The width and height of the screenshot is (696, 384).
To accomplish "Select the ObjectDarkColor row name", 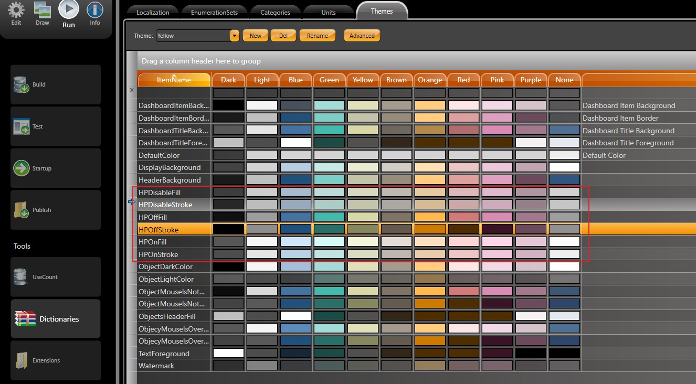I will pos(166,267).
